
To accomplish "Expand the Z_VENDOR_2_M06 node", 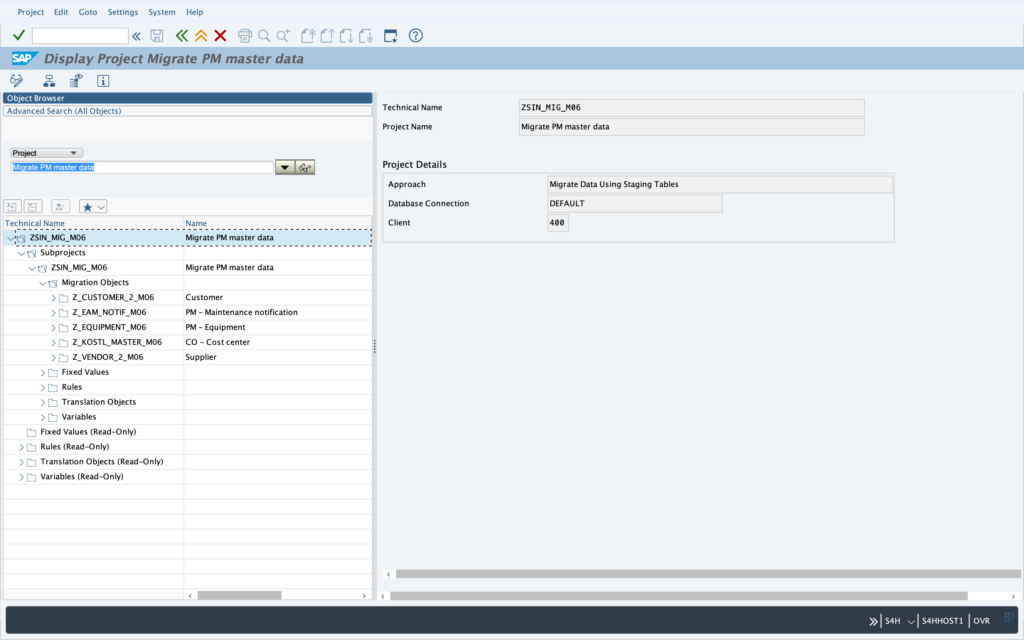I will pyautogui.click(x=54, y=358).
